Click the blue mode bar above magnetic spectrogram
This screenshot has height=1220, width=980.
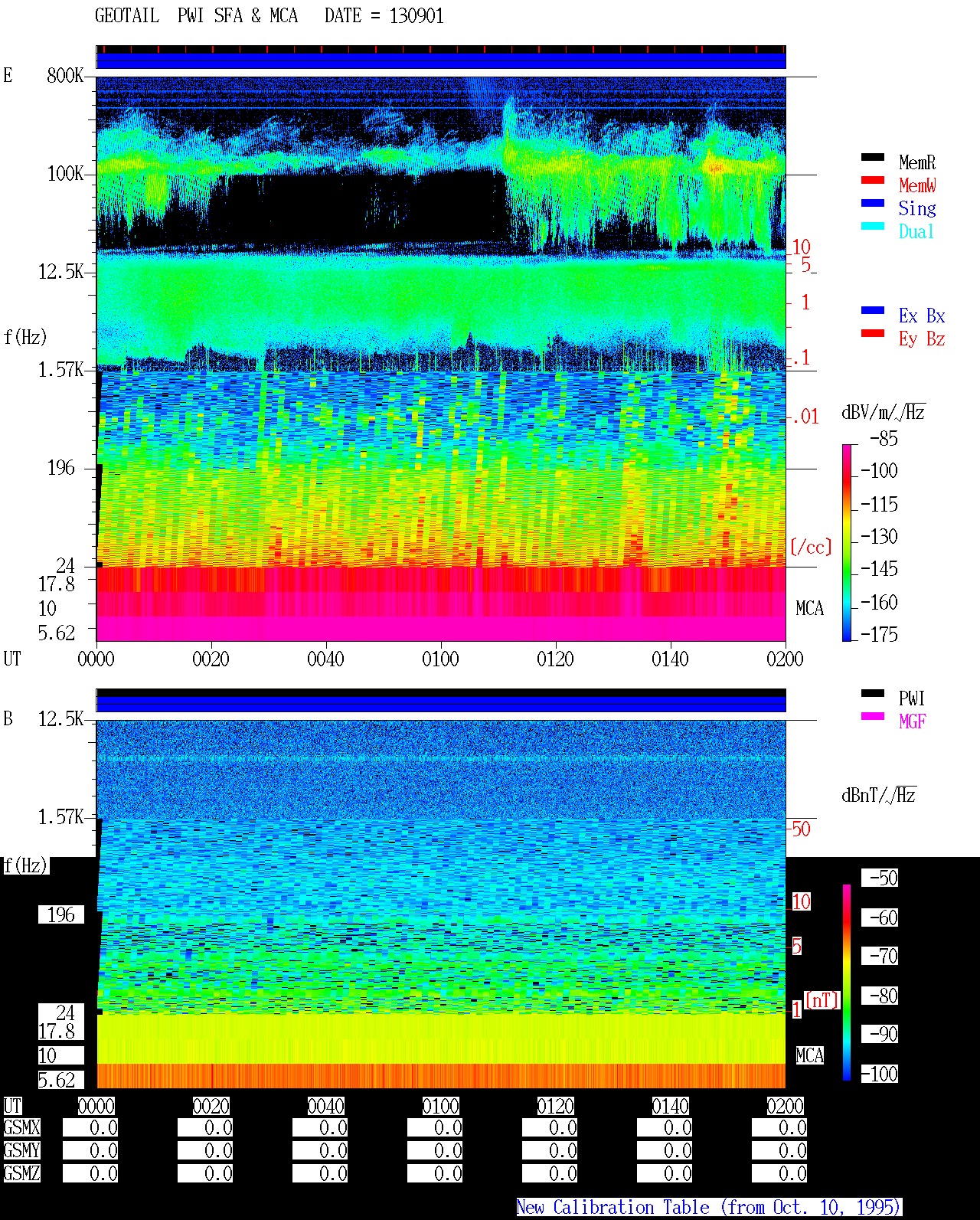point(441,704)
